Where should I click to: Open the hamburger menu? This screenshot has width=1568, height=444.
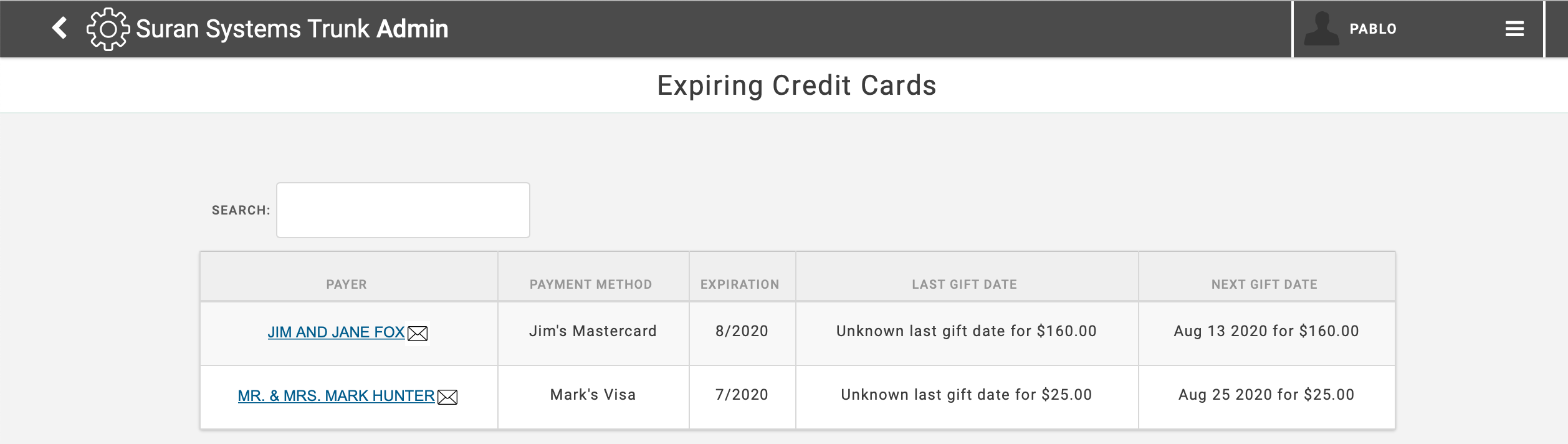tap(1514, 29)
